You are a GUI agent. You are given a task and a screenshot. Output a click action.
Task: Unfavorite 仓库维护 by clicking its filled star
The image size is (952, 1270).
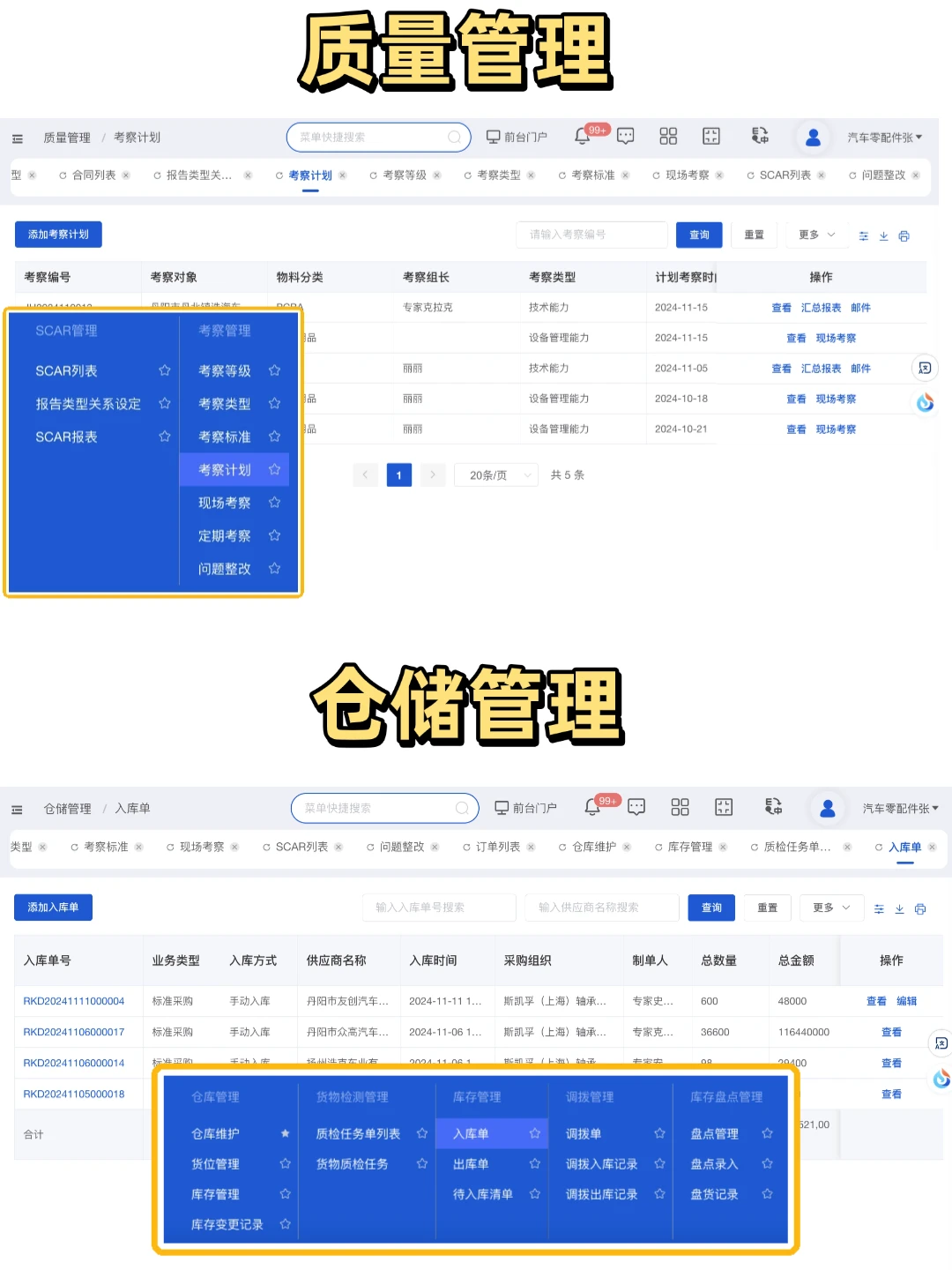click(285, 1133)
